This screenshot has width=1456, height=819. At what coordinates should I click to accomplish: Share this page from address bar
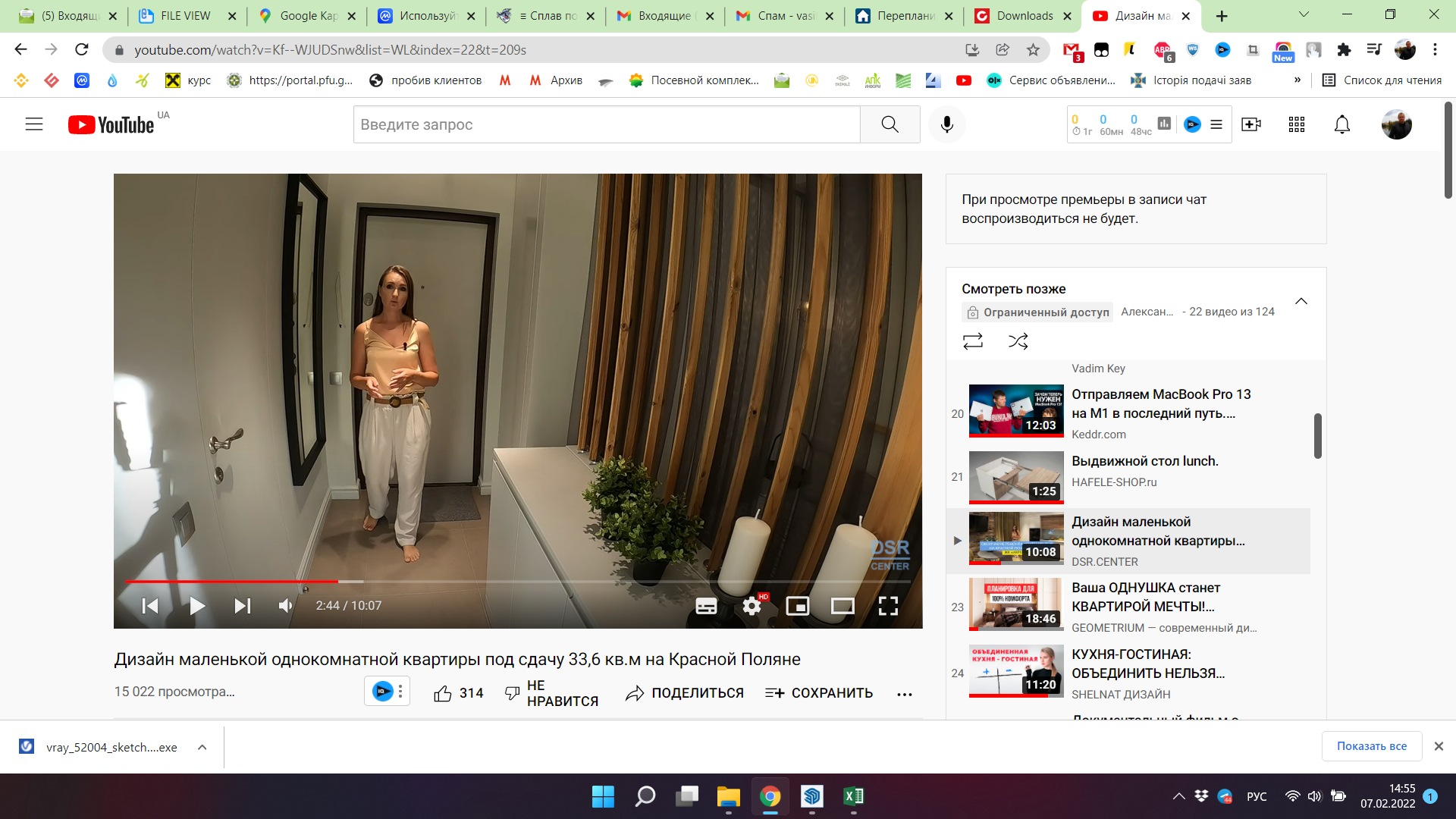(x=1003, y=50)
